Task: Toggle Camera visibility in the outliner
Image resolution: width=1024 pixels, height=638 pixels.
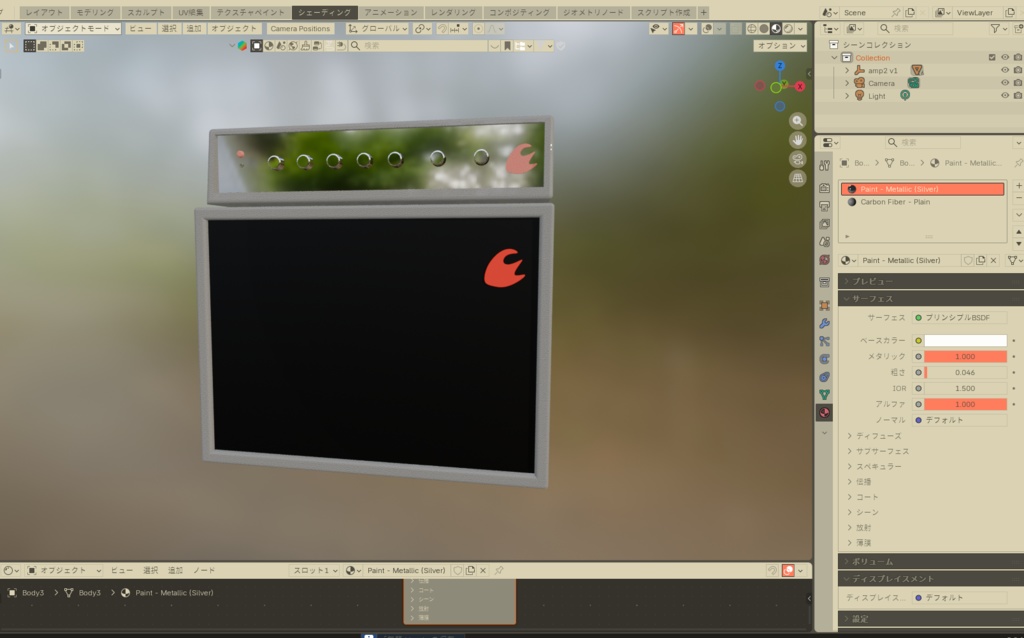Action: 1005,83
